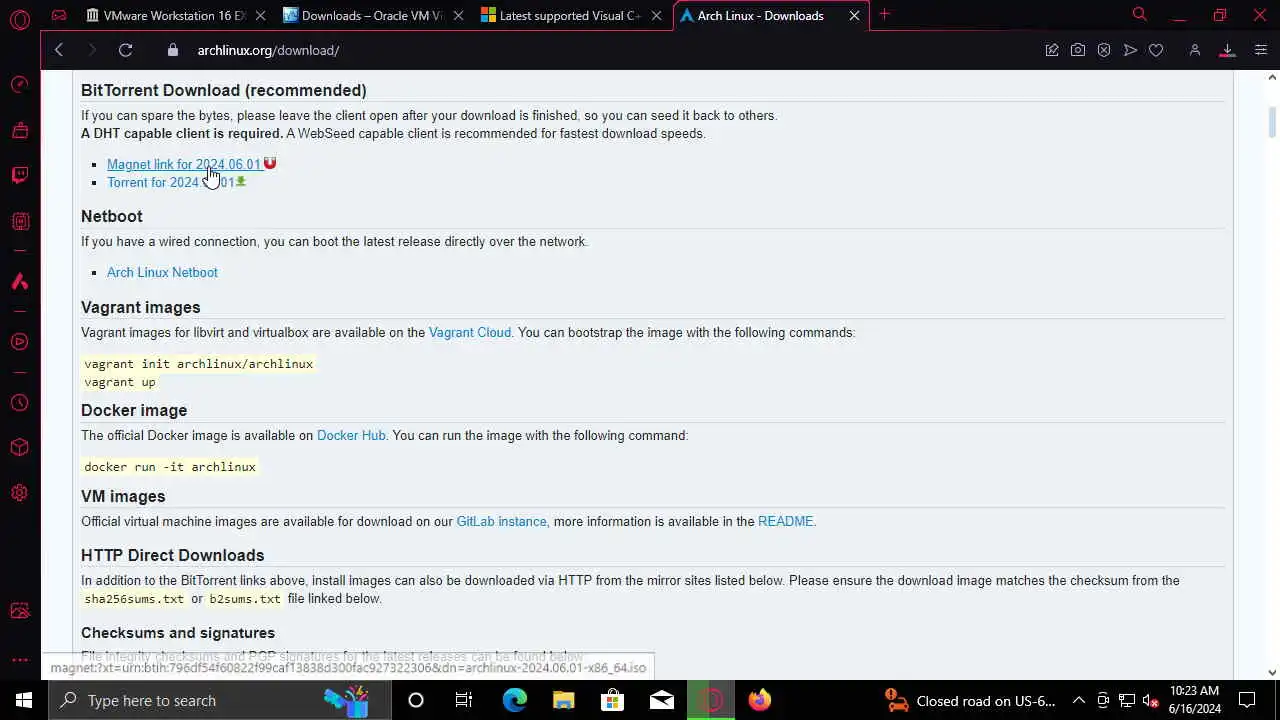
Task: Open Easy Setup sliders icon
Action: (x=1260, y=50)
